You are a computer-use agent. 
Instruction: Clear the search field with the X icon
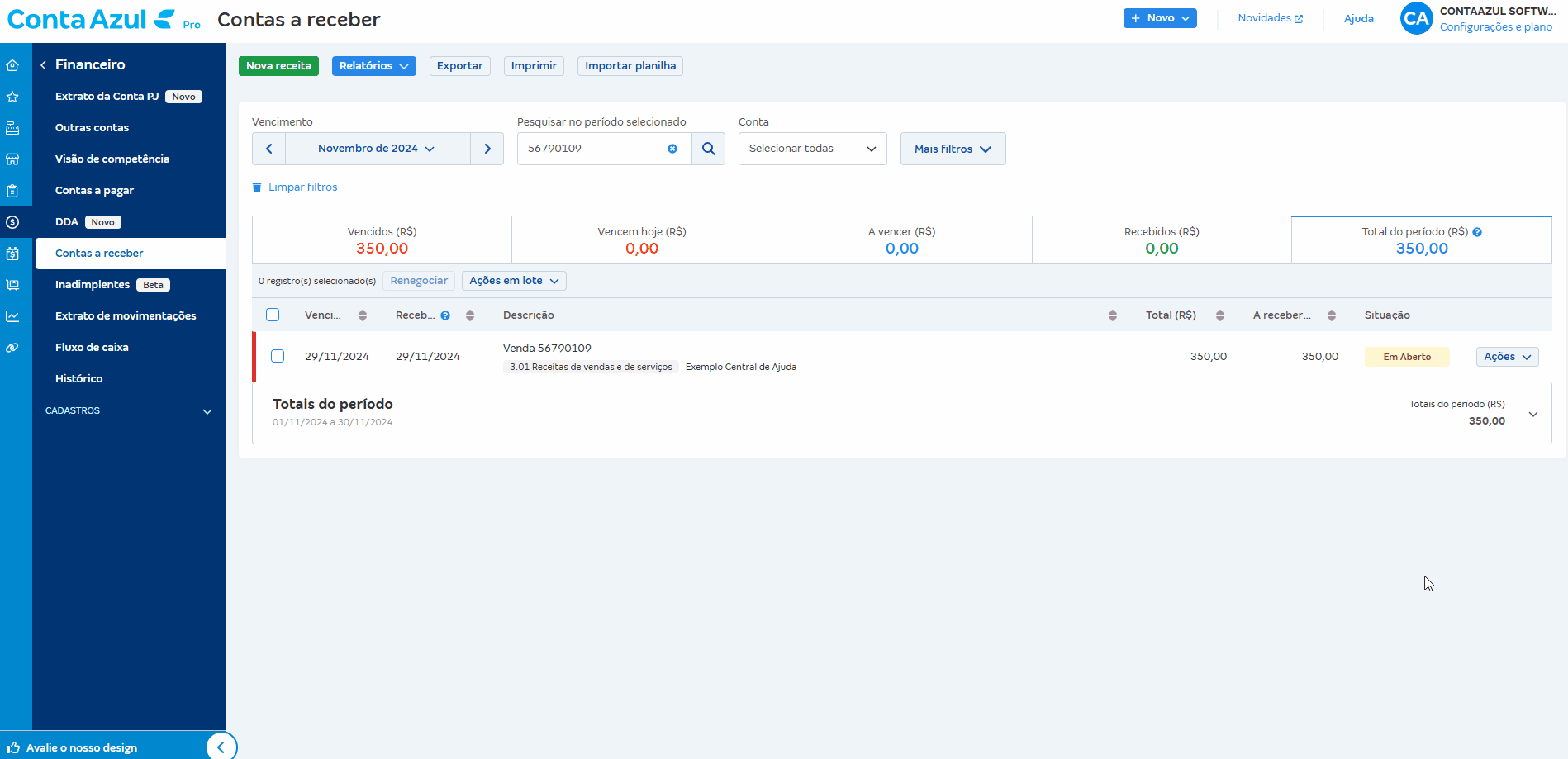[672, 149]
